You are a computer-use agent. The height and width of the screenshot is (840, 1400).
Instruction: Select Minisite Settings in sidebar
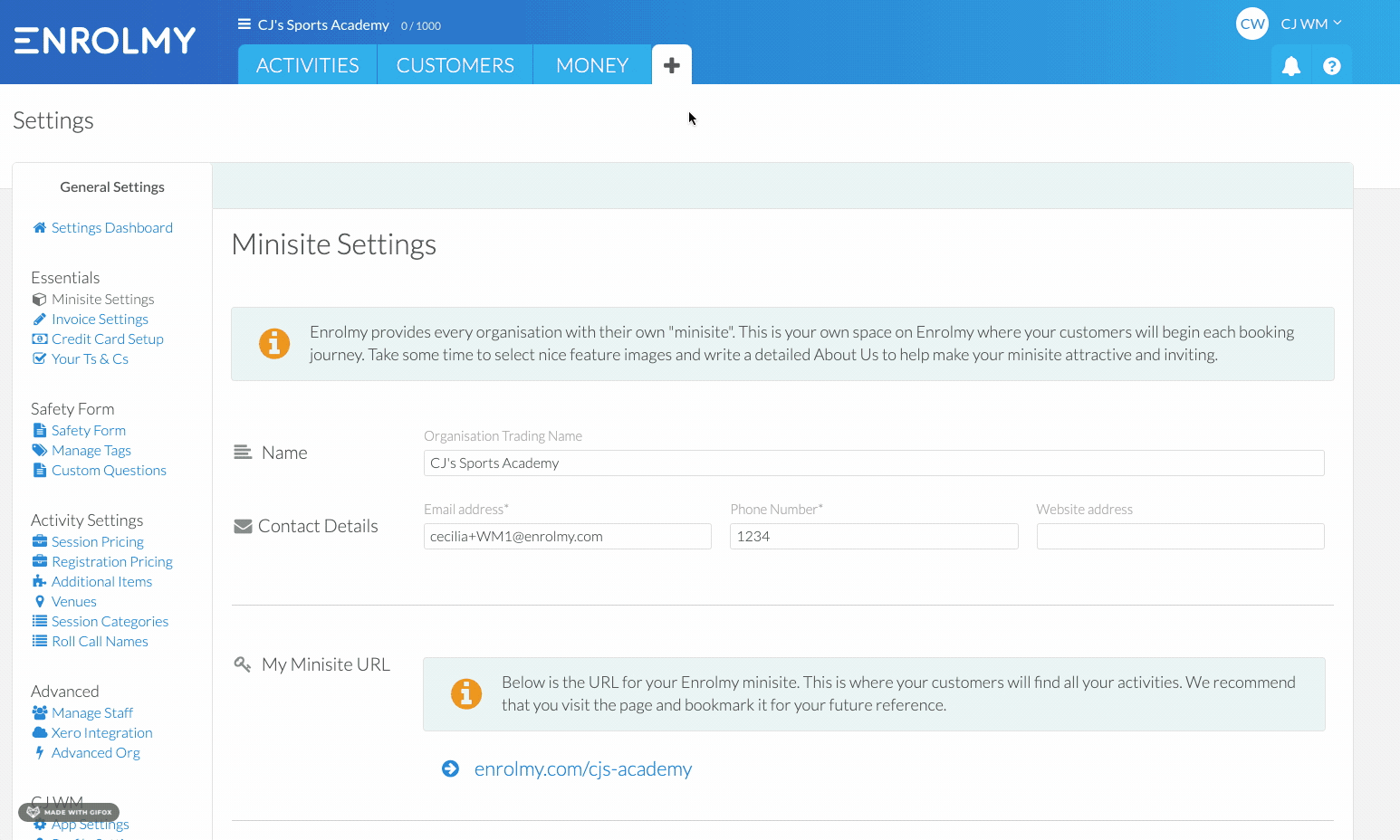(x=103, y=300)
